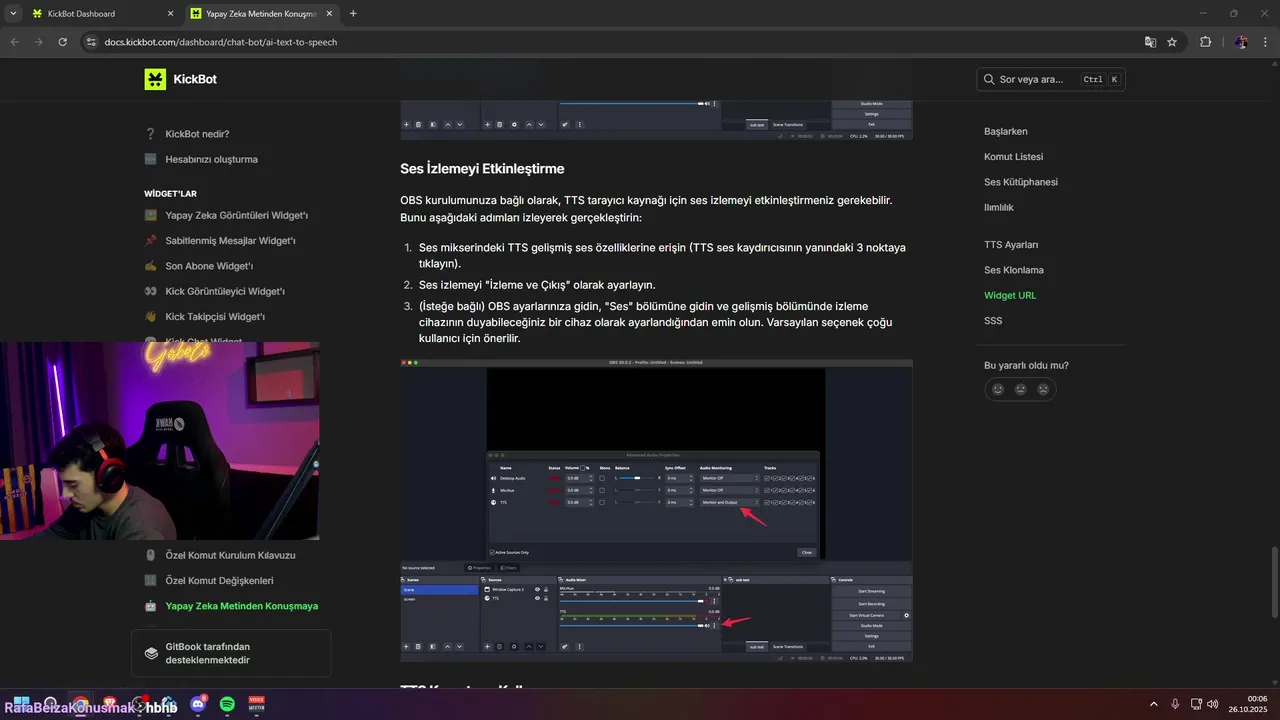1280x720 pixels.
Task: Jump to SSS section
Action: tap(993, 321)
